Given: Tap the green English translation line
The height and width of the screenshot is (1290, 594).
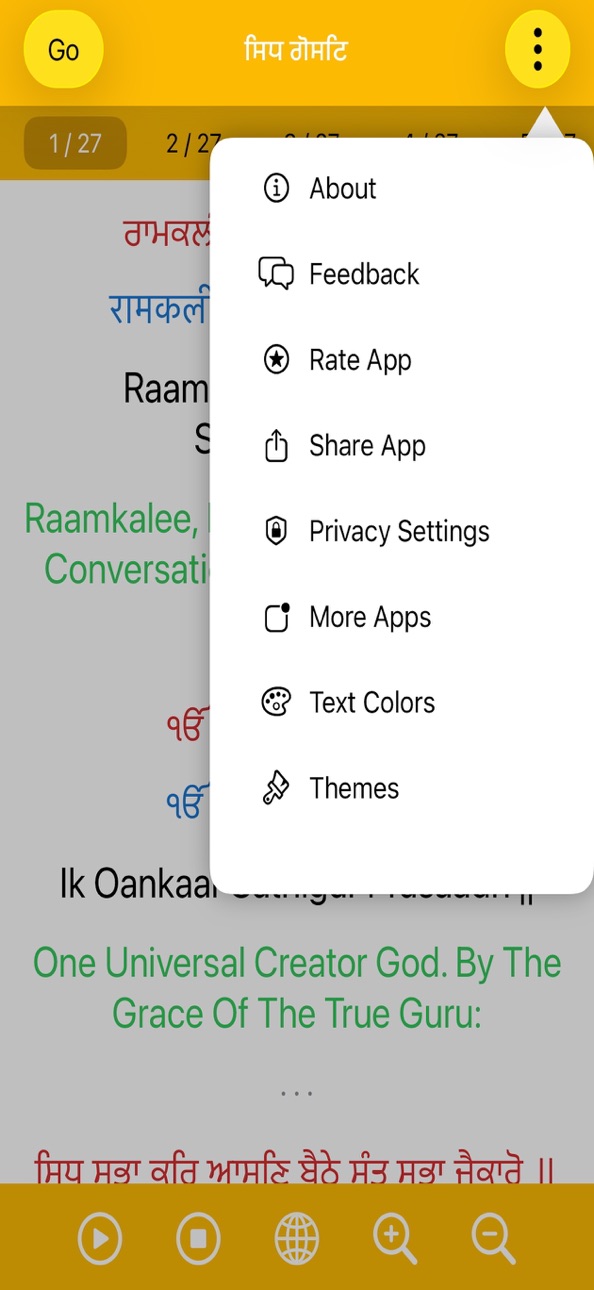Looking at the screenshot, I should [297, 988].
